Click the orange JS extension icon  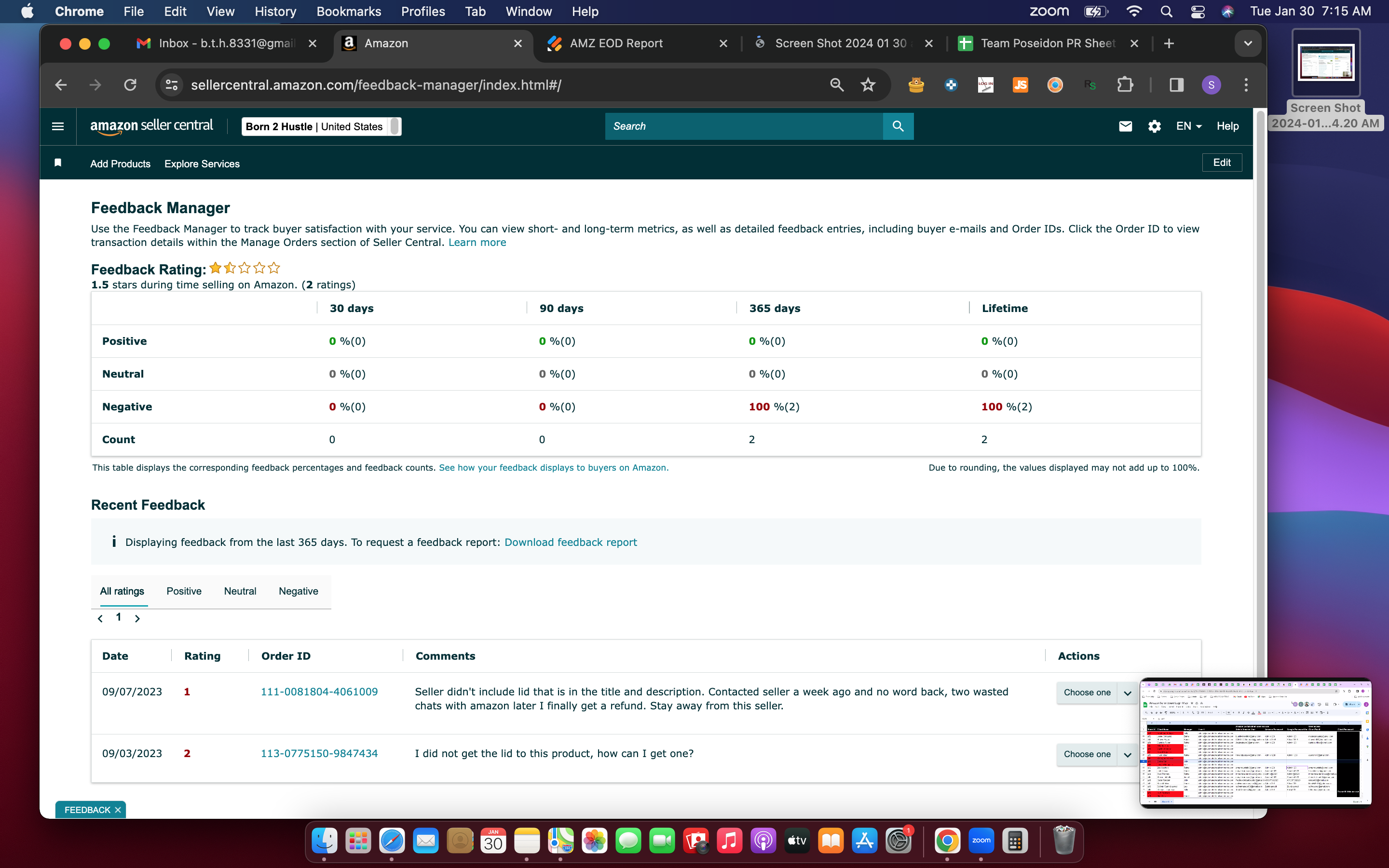(x=1021, y=85)
